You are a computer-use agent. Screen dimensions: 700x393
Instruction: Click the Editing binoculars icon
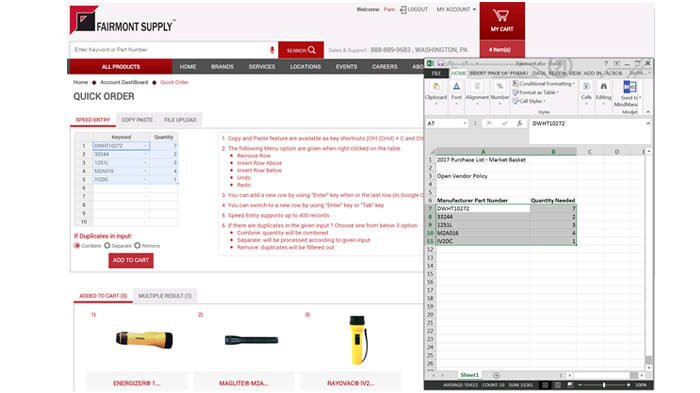click(604, 86)
